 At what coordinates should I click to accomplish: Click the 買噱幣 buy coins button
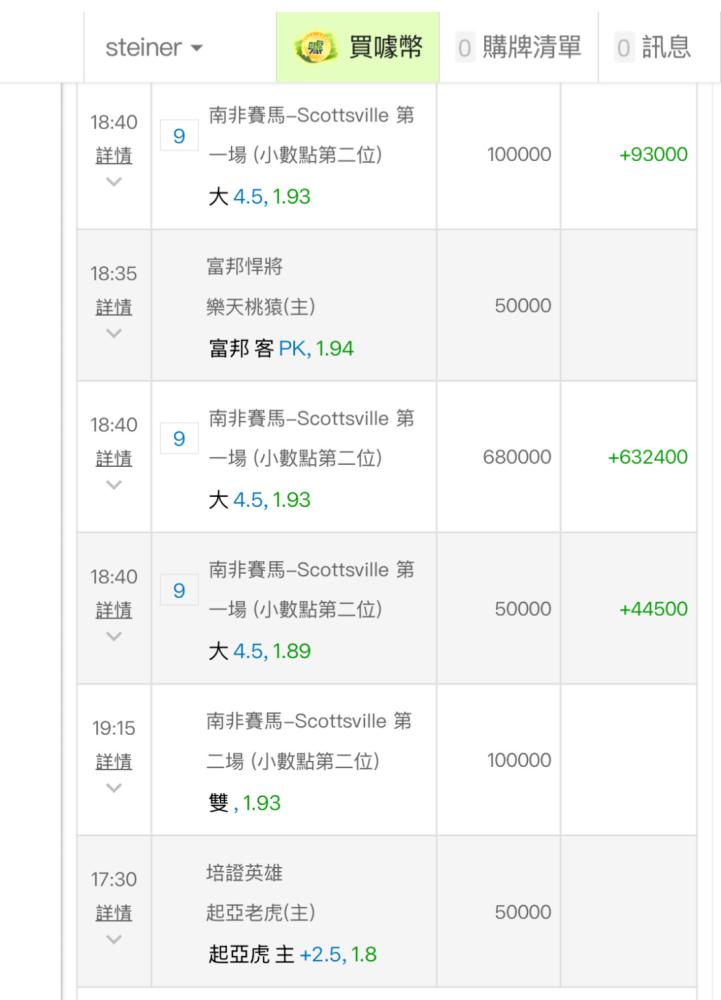point(384,48)
